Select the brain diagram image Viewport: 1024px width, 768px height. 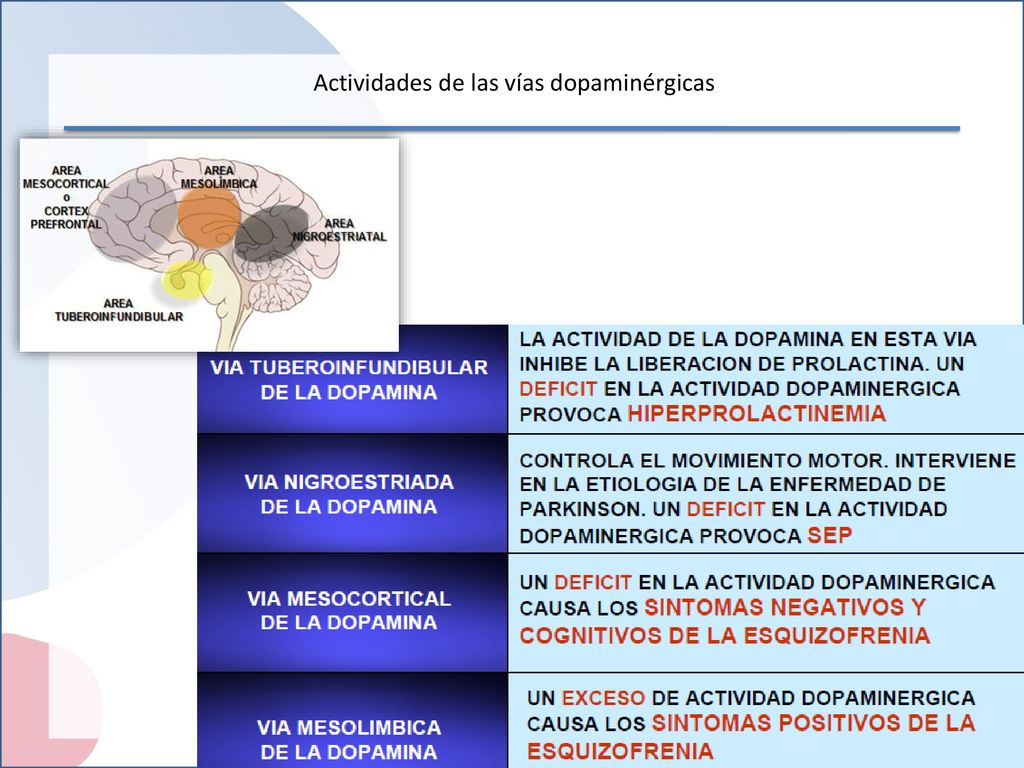[x=209, y=245]
